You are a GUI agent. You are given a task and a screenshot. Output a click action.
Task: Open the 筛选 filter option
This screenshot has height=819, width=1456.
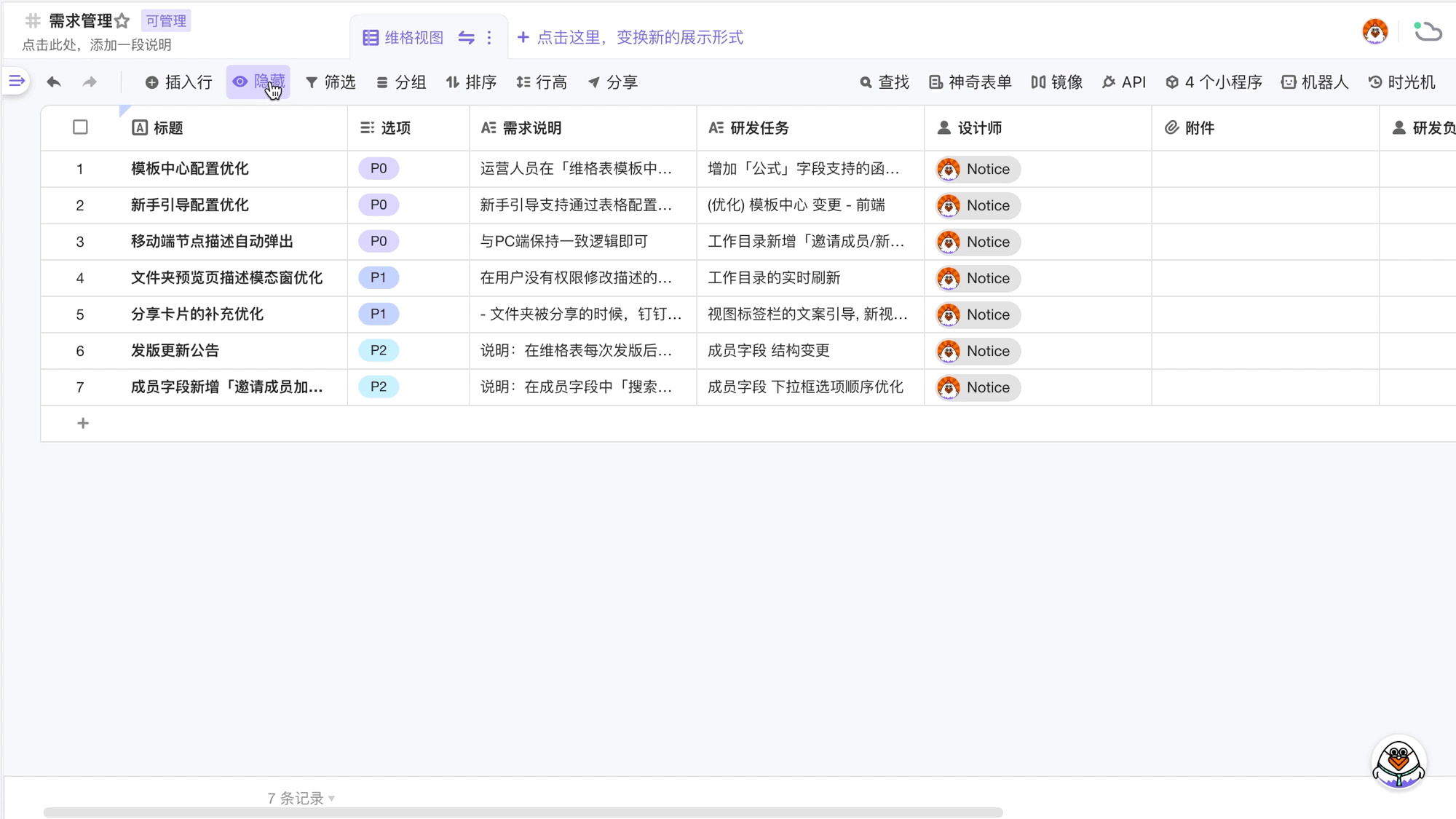point(331,82)
